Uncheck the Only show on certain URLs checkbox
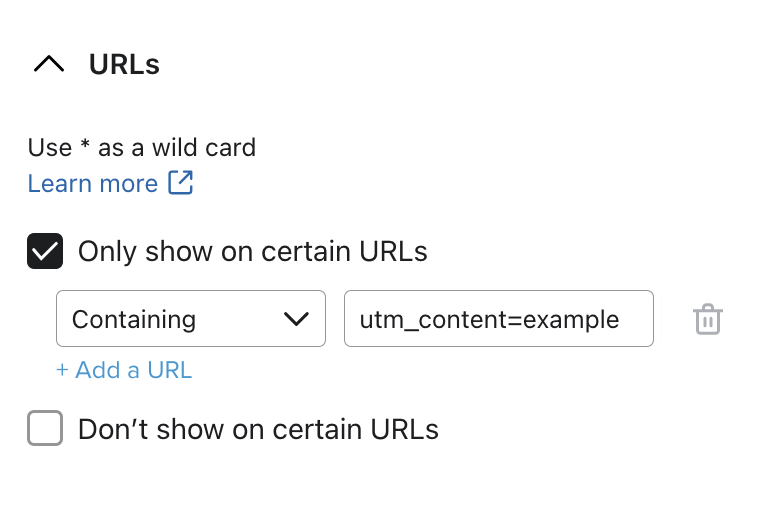Screen dimensions: 778x532 point(45,251)
